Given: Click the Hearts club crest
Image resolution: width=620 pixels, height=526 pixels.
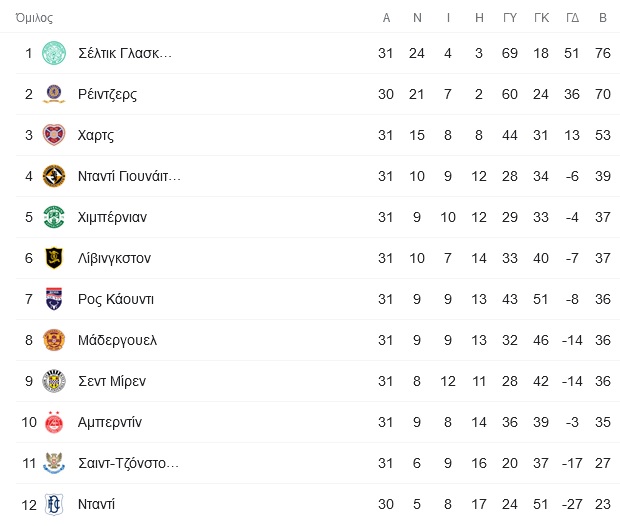Looking at the screenshot, I should (x=54, y=135).
